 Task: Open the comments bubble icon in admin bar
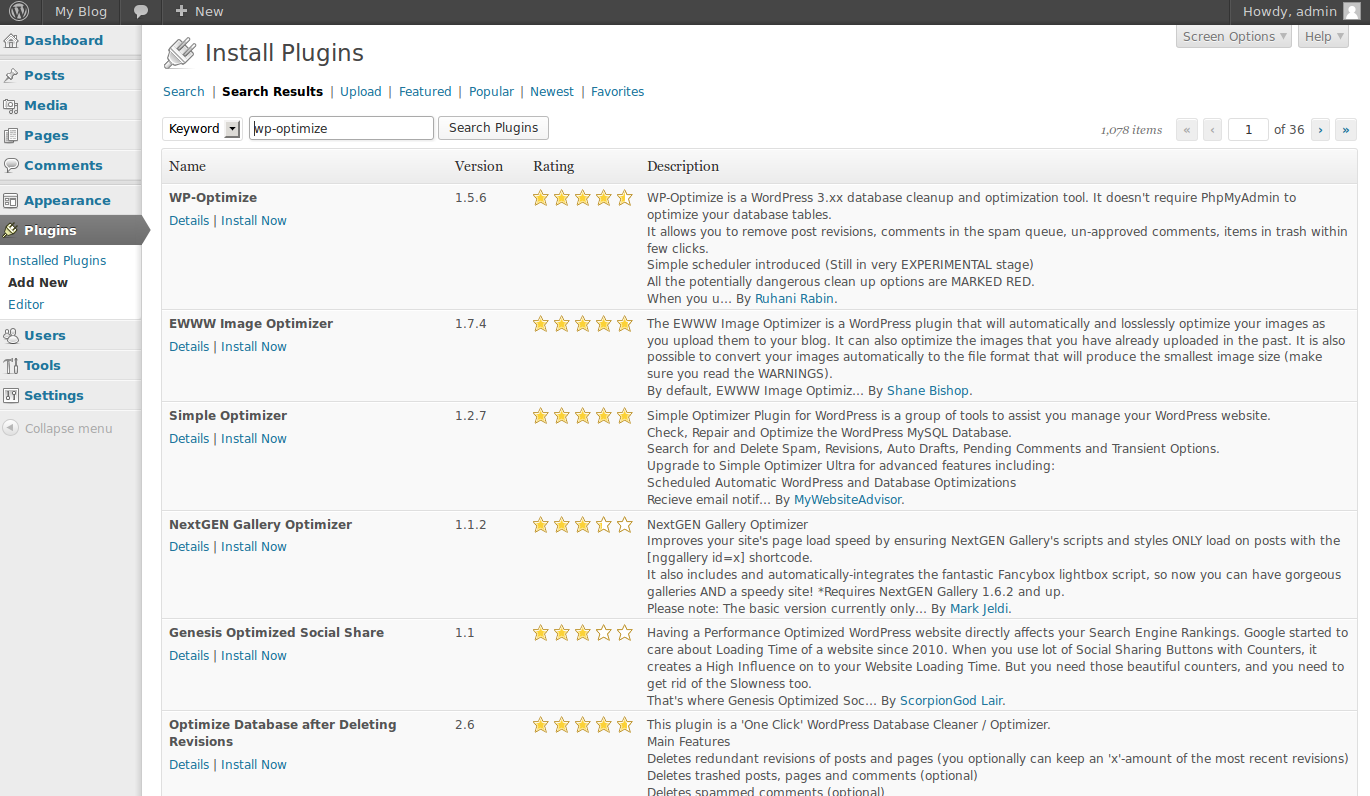coord(141,12)
